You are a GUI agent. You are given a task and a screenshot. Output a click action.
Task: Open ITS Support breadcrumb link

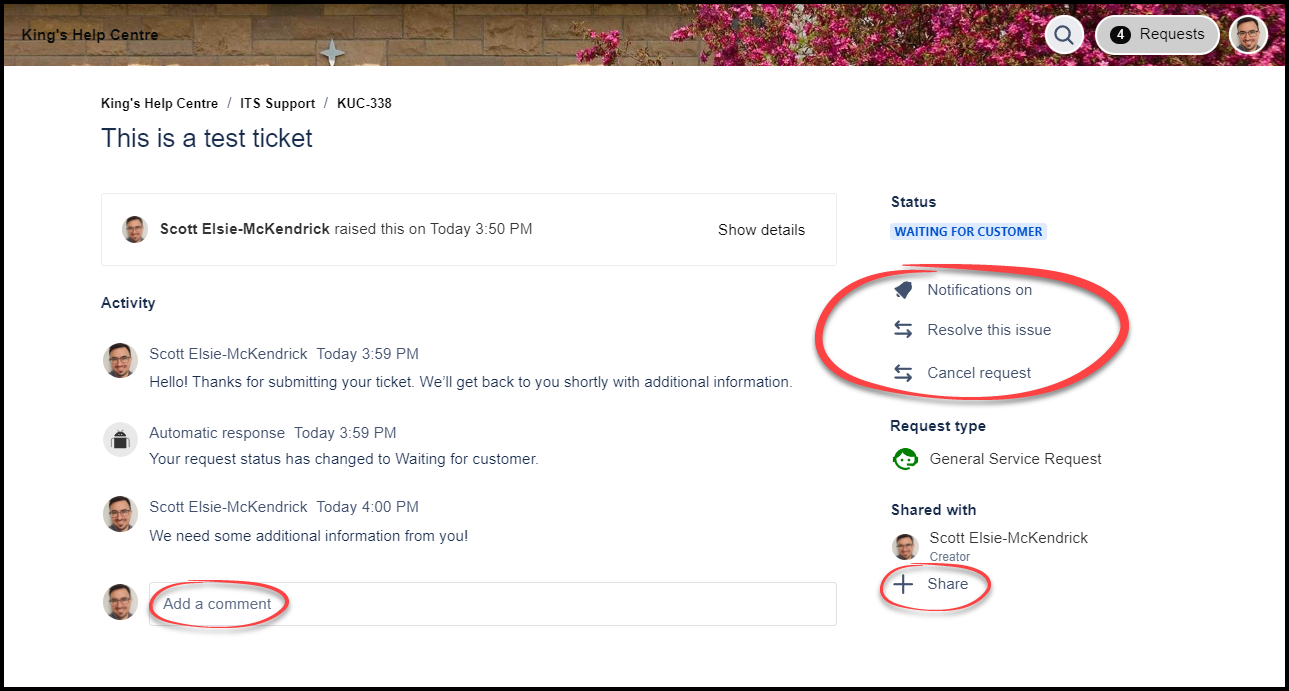tap(277, 103)
